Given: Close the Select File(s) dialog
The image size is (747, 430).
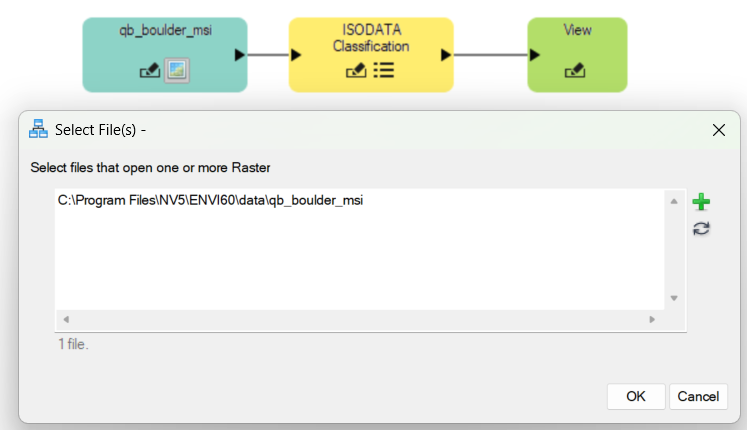Looking at the screenshot, I should point(718,130).
